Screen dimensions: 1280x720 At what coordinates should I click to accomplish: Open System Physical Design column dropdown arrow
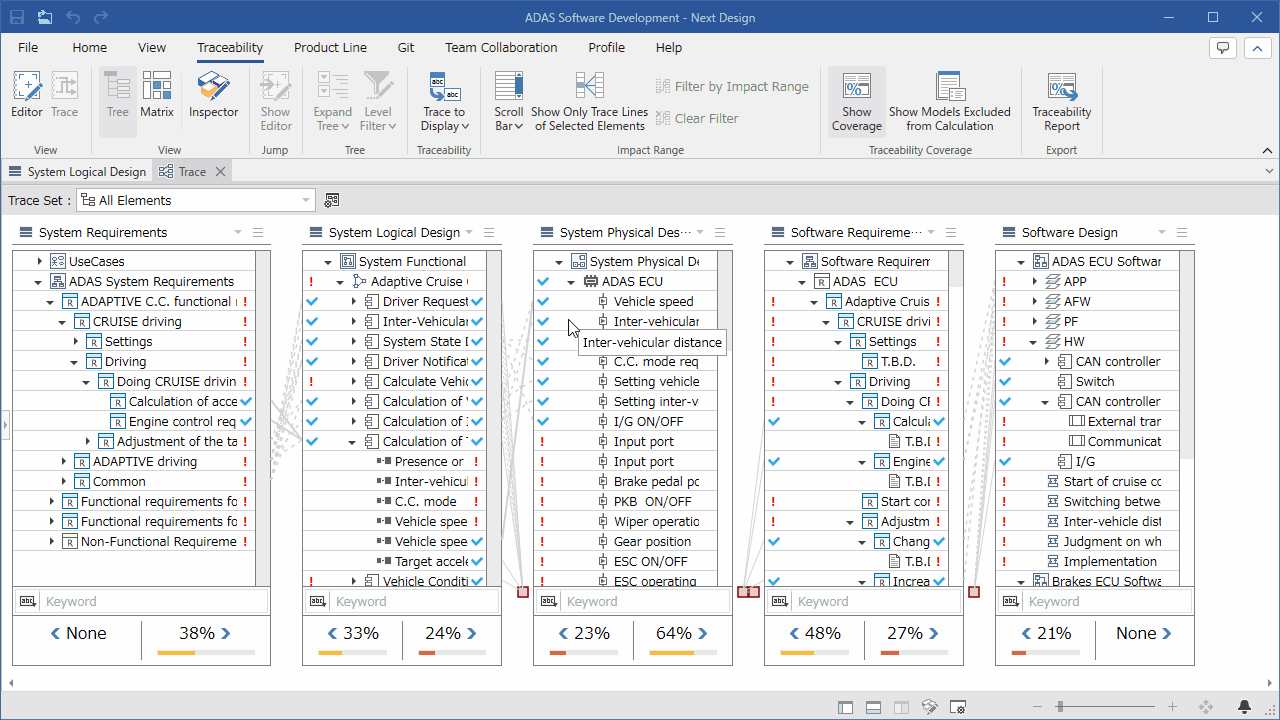[x=700, y=233]
